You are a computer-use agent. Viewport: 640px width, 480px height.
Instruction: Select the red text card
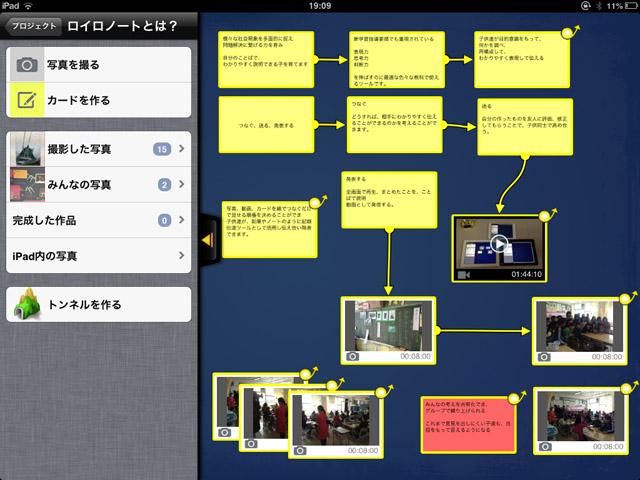pyautogui.click(x=468, y=425)
